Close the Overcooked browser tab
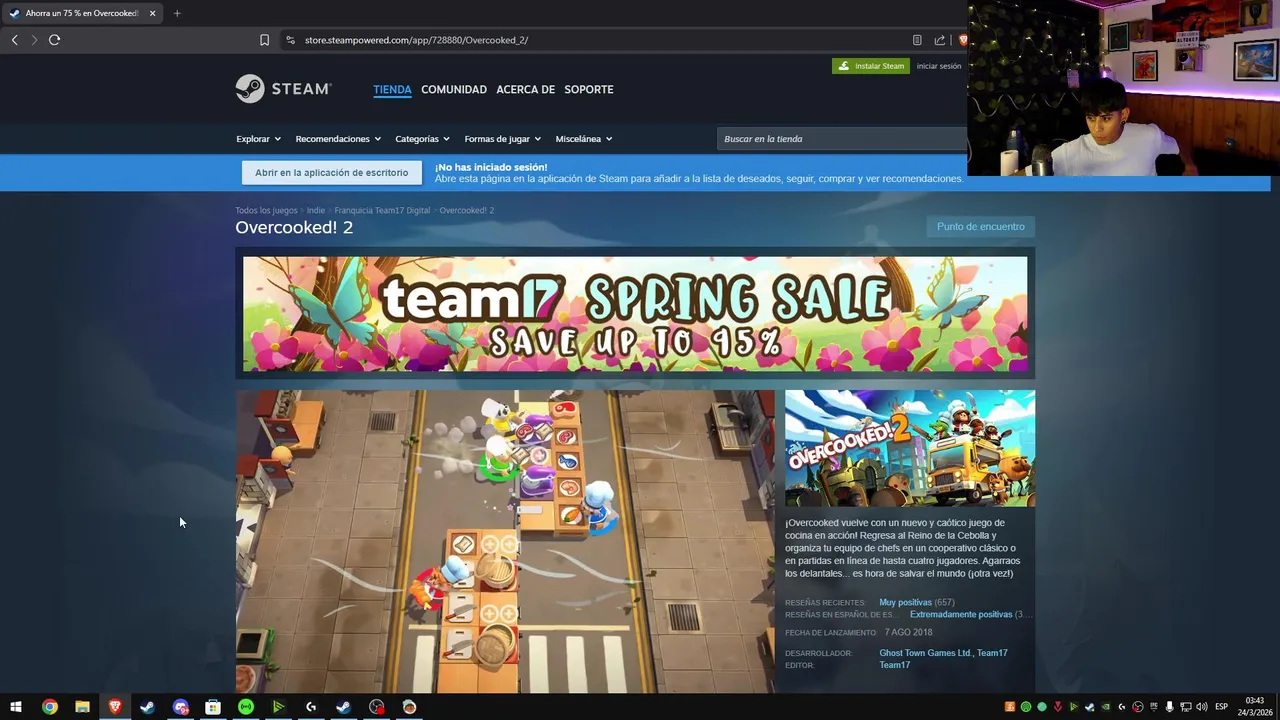The image size is (1280, 720). (x=152, y=13)
